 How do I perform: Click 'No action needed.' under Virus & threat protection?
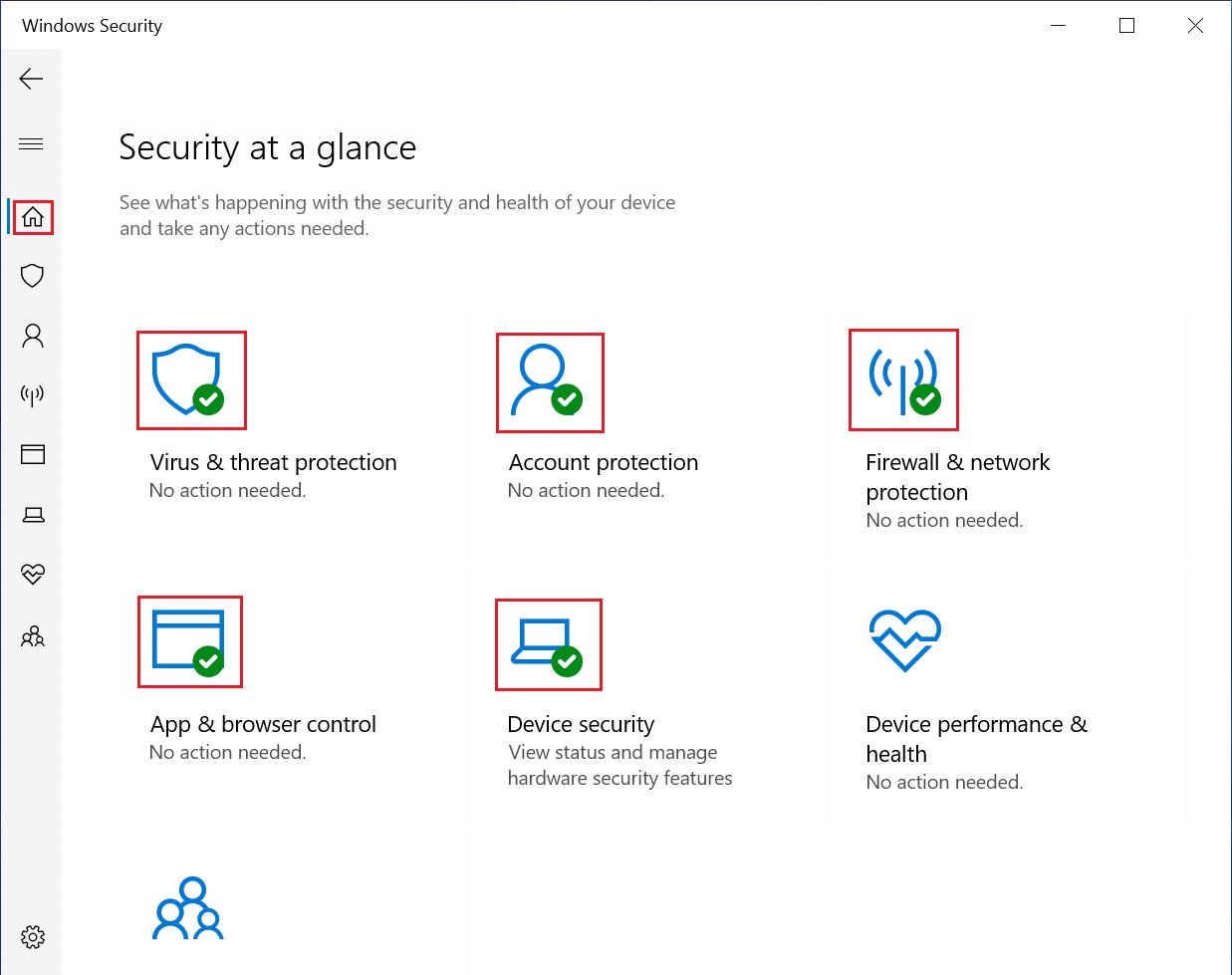227,490
